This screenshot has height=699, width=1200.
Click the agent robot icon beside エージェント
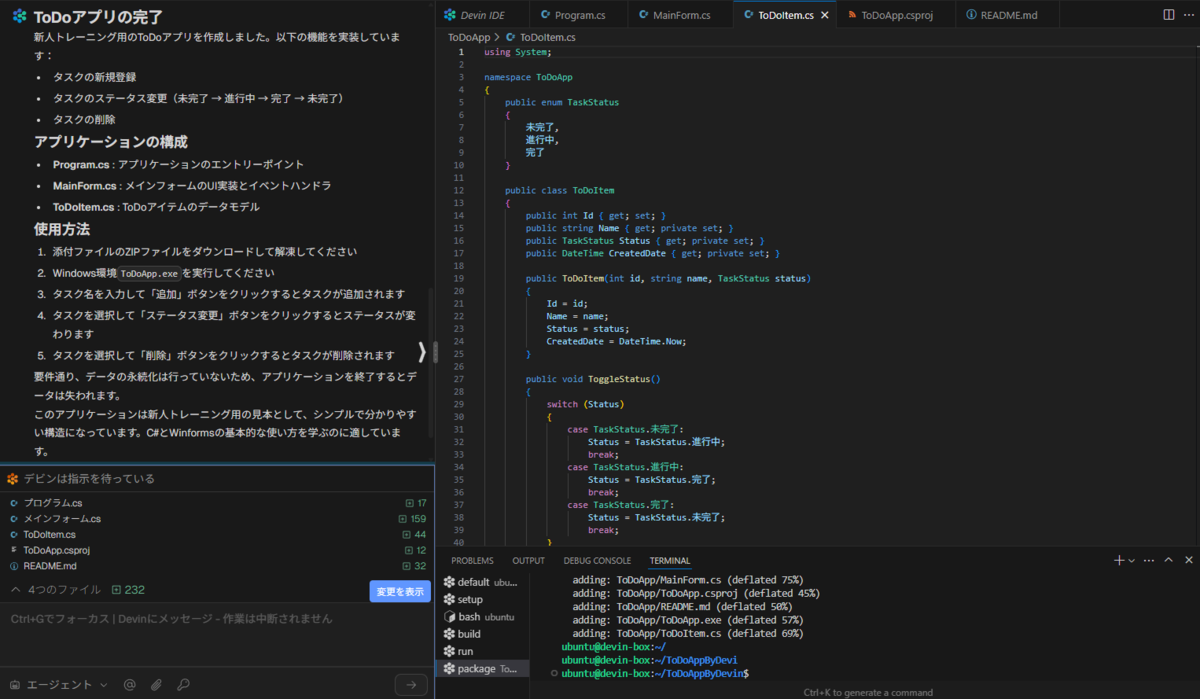[x=15, y=685]
